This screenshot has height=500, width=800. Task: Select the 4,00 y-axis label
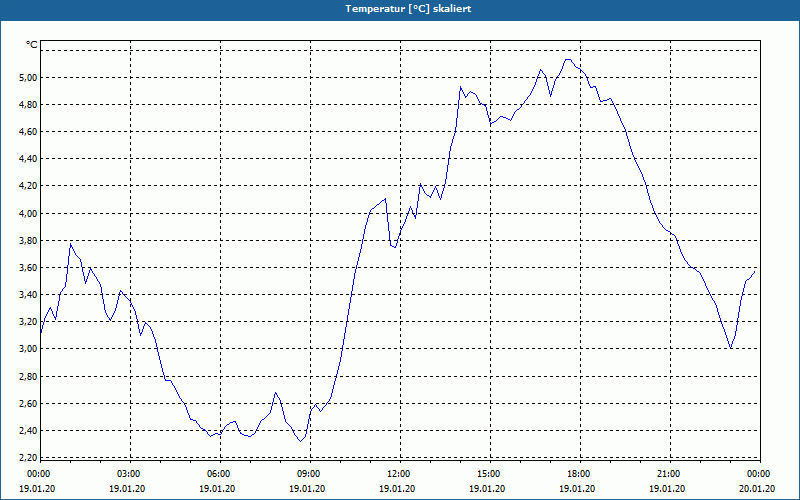point(27,213)
